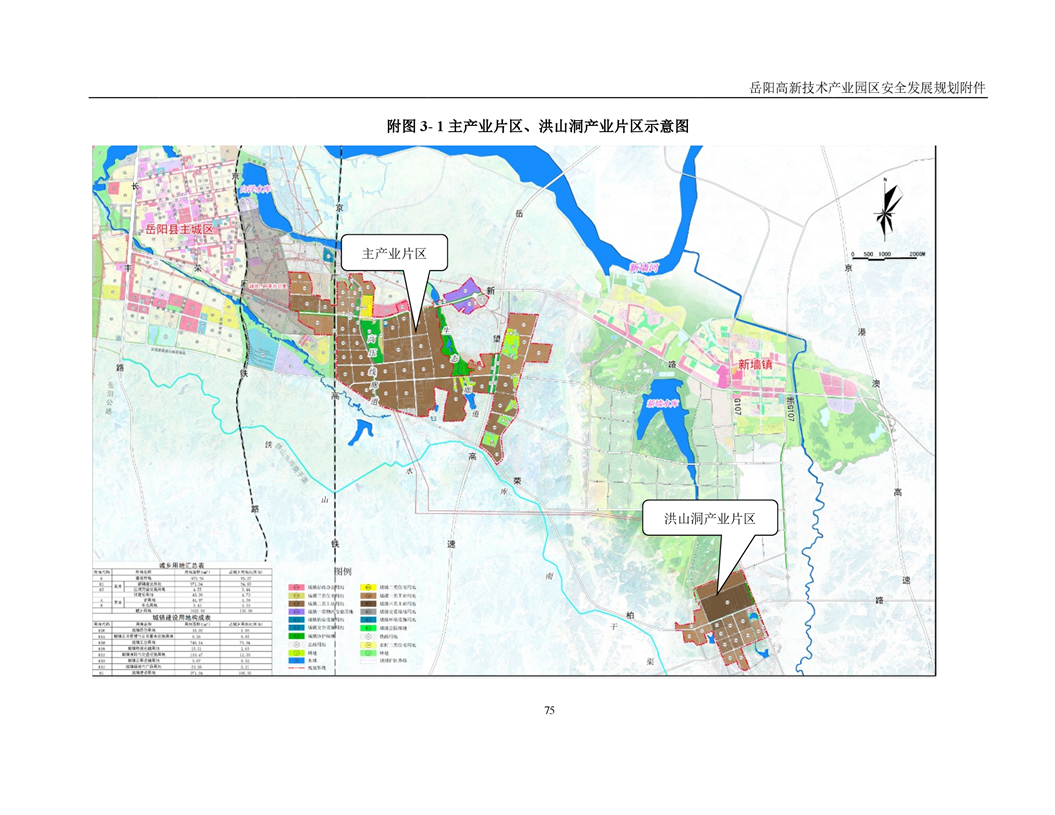
Task: Click the figure title 附图 3-1
Action: tap(538, 127)
